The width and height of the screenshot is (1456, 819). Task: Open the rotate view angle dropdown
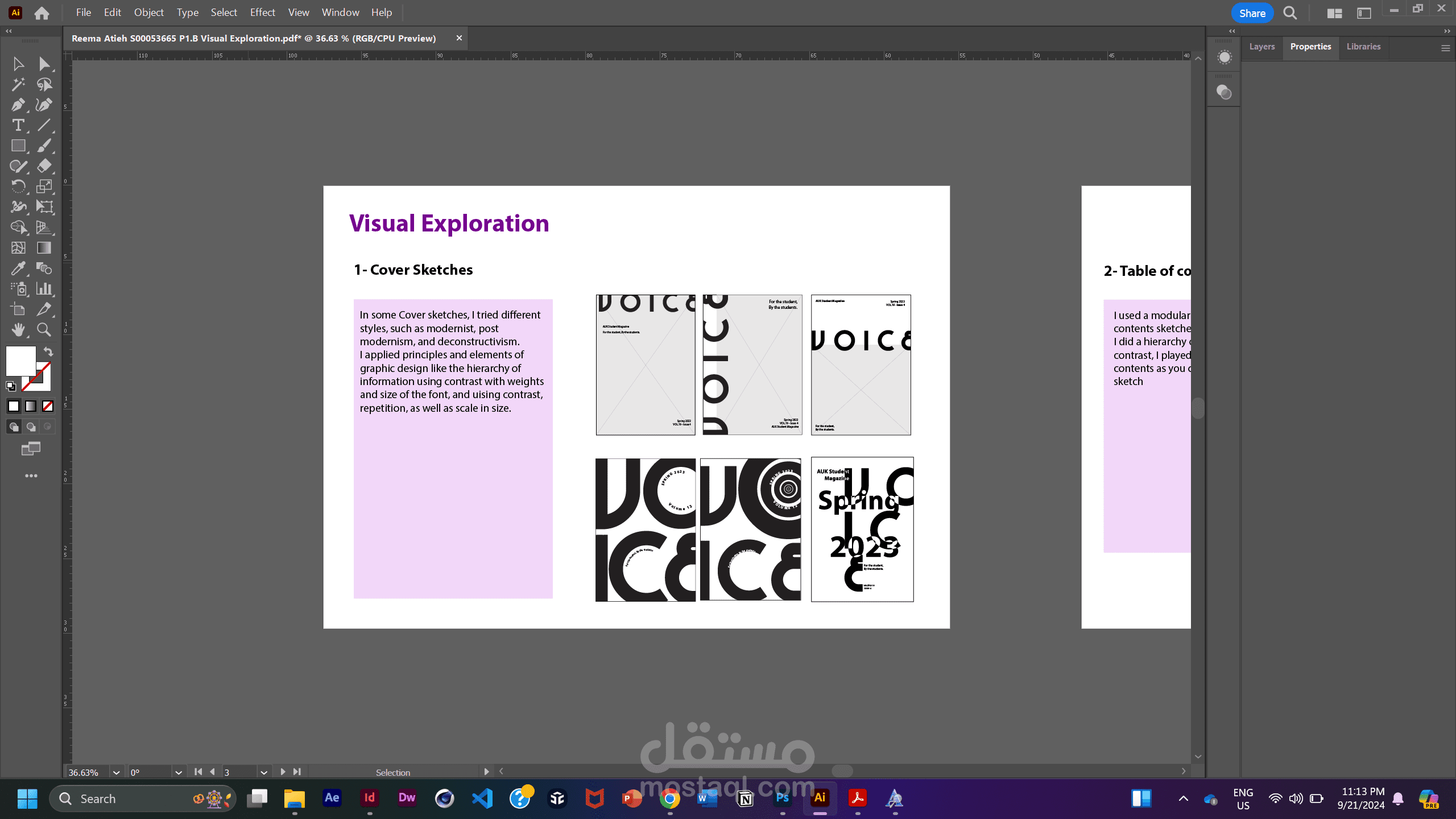click(x=178, y=772)
